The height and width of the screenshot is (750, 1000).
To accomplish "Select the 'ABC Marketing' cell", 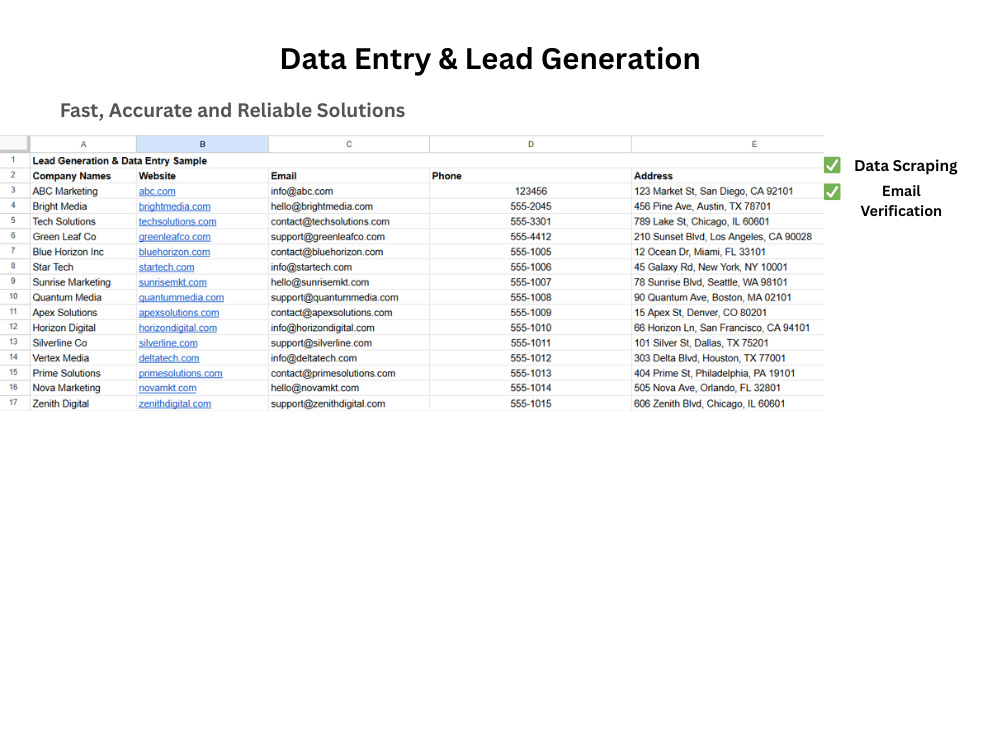I will (x=83, y=191).
